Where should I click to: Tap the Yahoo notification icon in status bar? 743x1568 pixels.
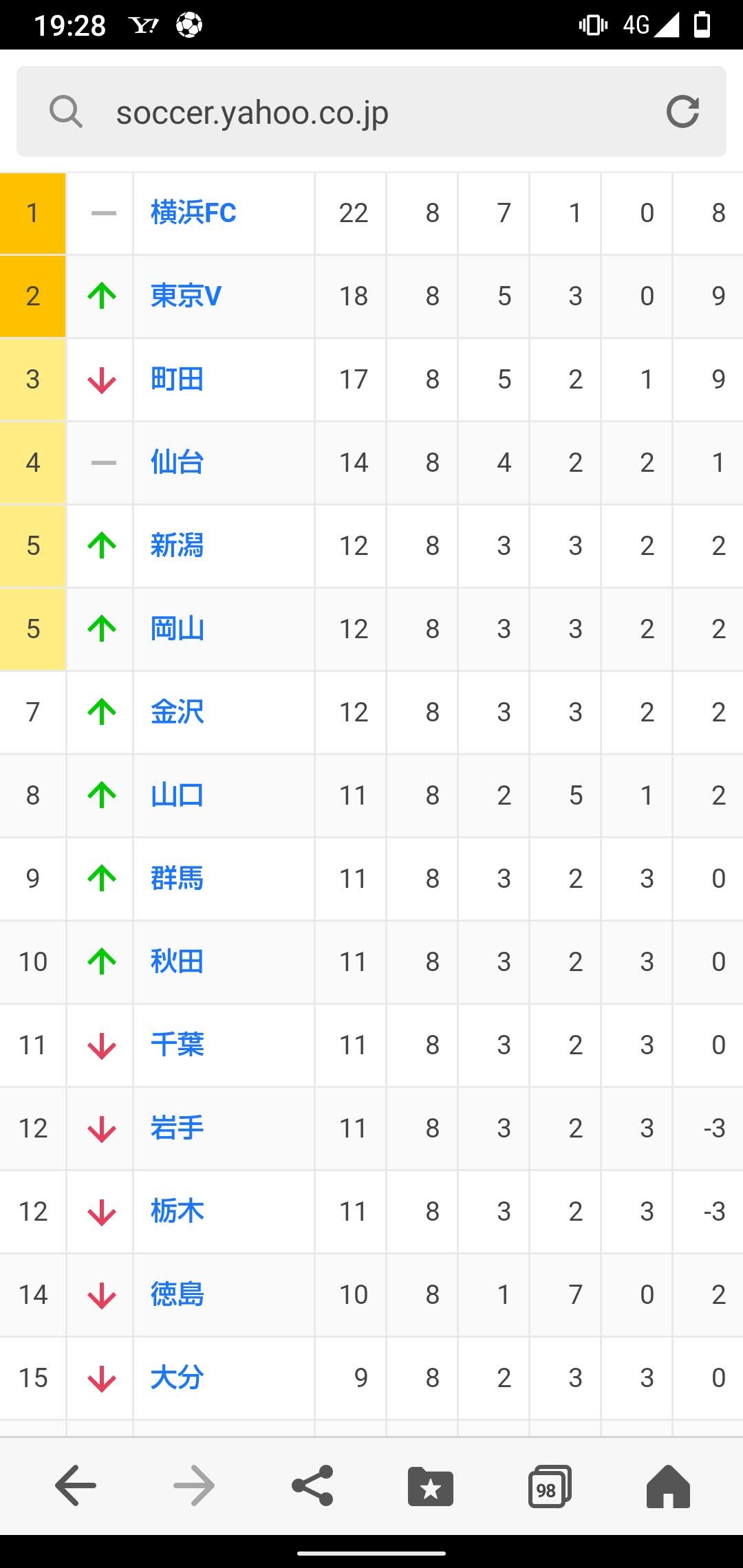144,25
